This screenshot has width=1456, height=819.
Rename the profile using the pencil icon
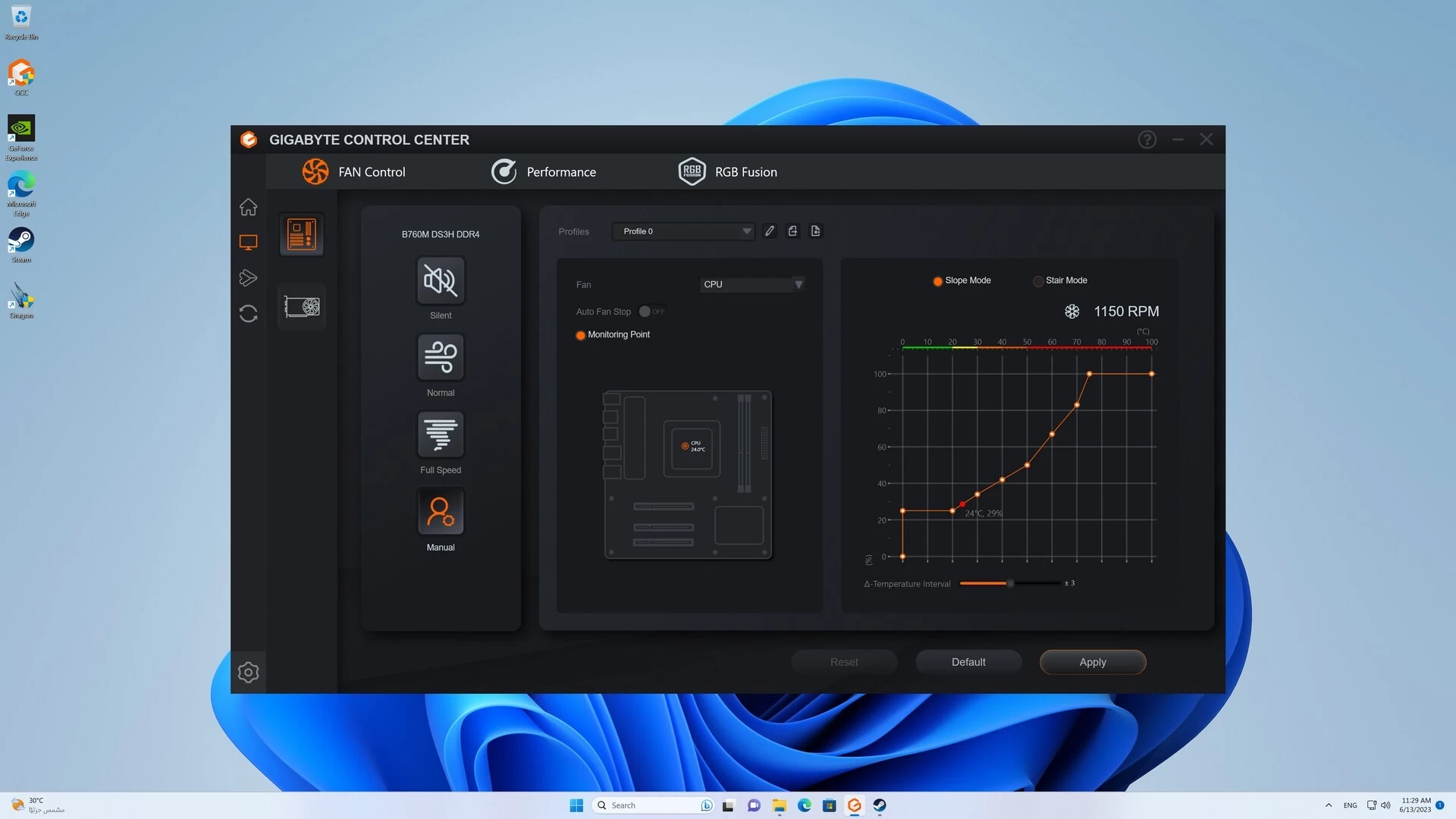pyautogui.click(x=769, y=231)
